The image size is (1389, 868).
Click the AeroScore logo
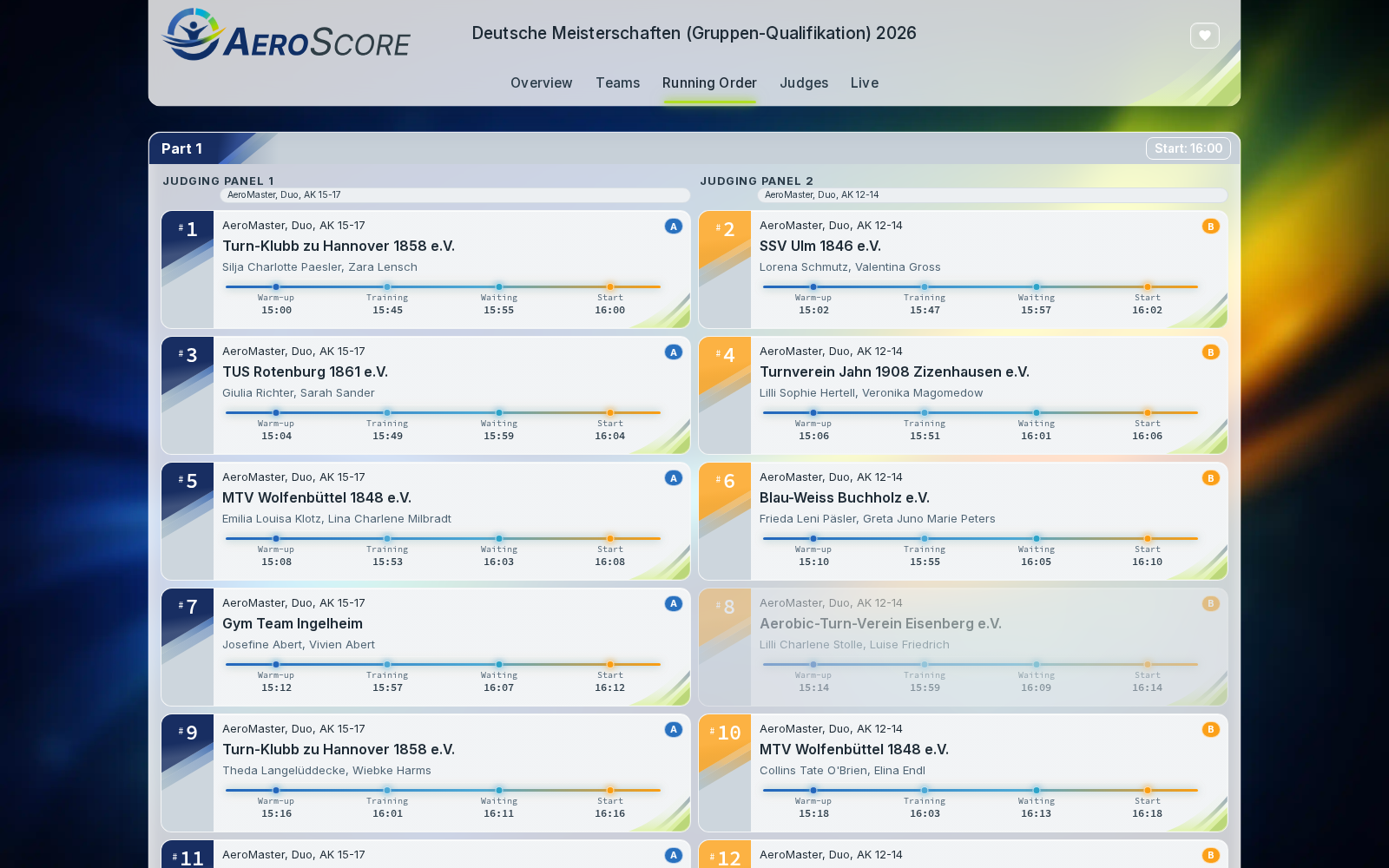coord(286,35)
